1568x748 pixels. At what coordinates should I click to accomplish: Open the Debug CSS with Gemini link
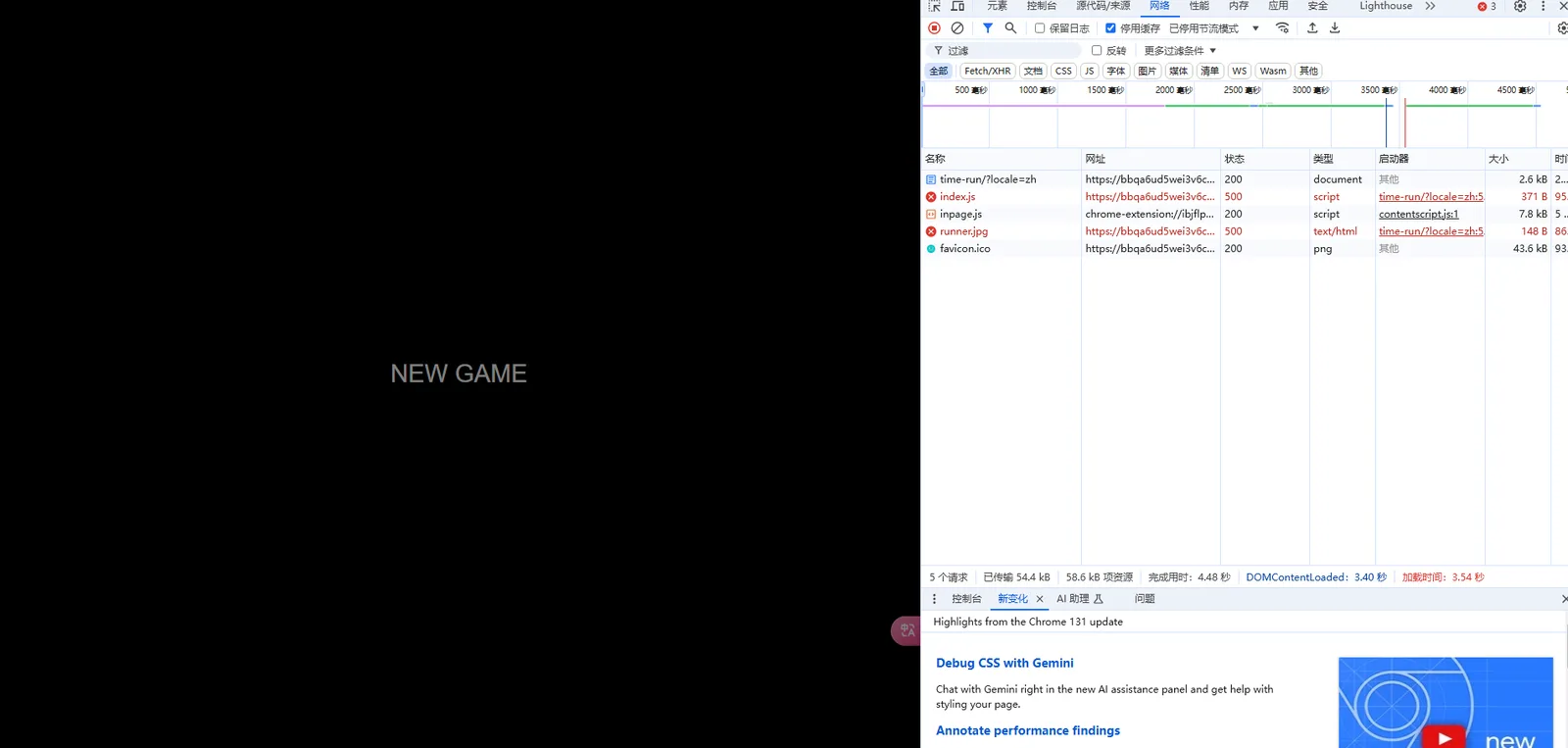click(x=1004, y=664)
